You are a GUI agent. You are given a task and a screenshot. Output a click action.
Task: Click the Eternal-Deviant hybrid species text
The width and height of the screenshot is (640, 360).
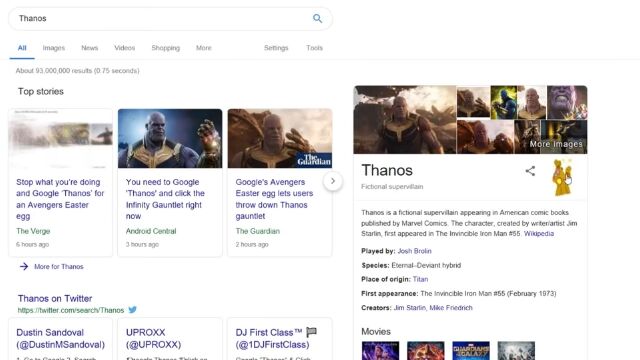coord(426,265)
